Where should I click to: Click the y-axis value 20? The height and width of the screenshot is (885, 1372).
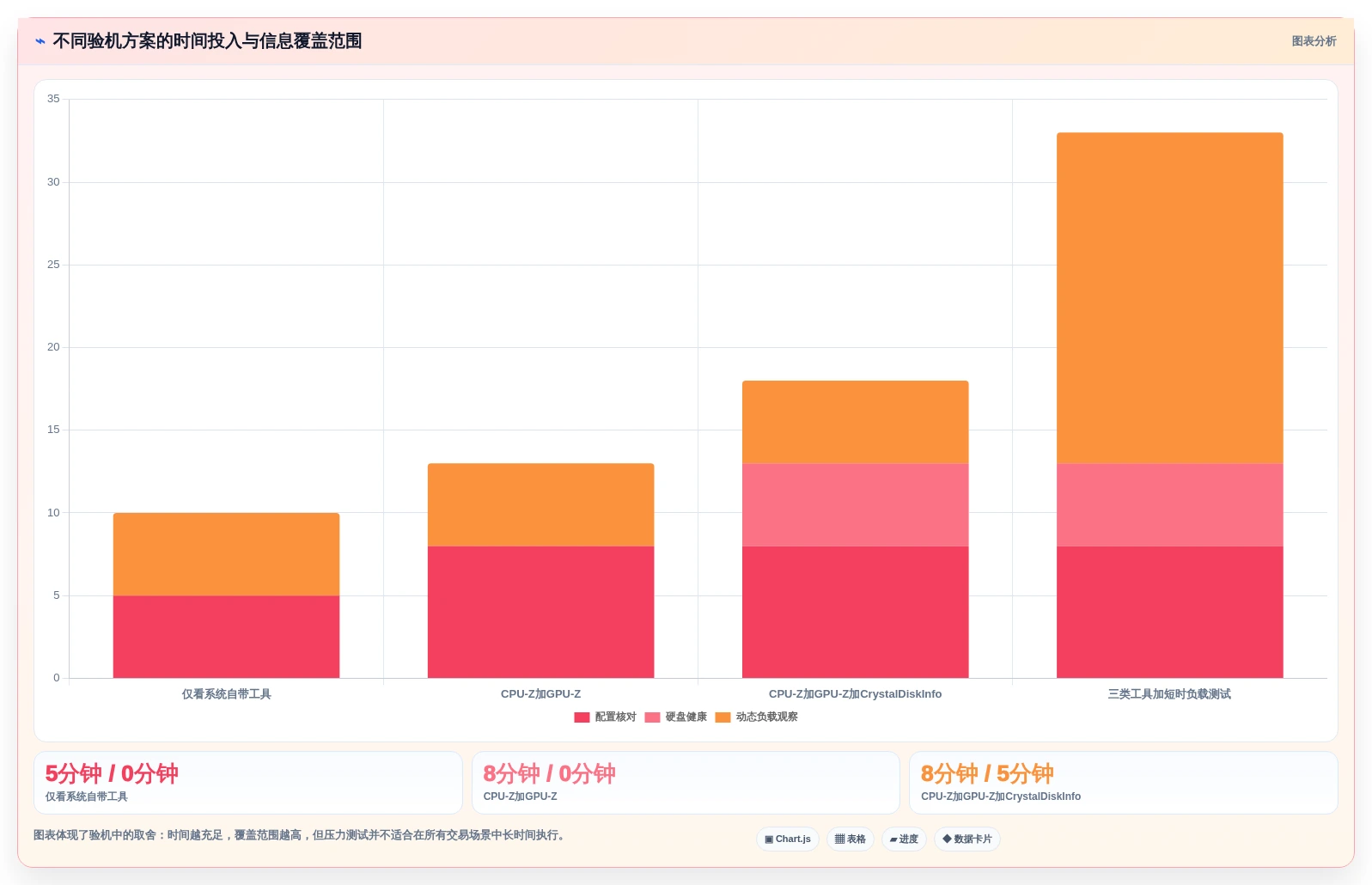point(53,347)
